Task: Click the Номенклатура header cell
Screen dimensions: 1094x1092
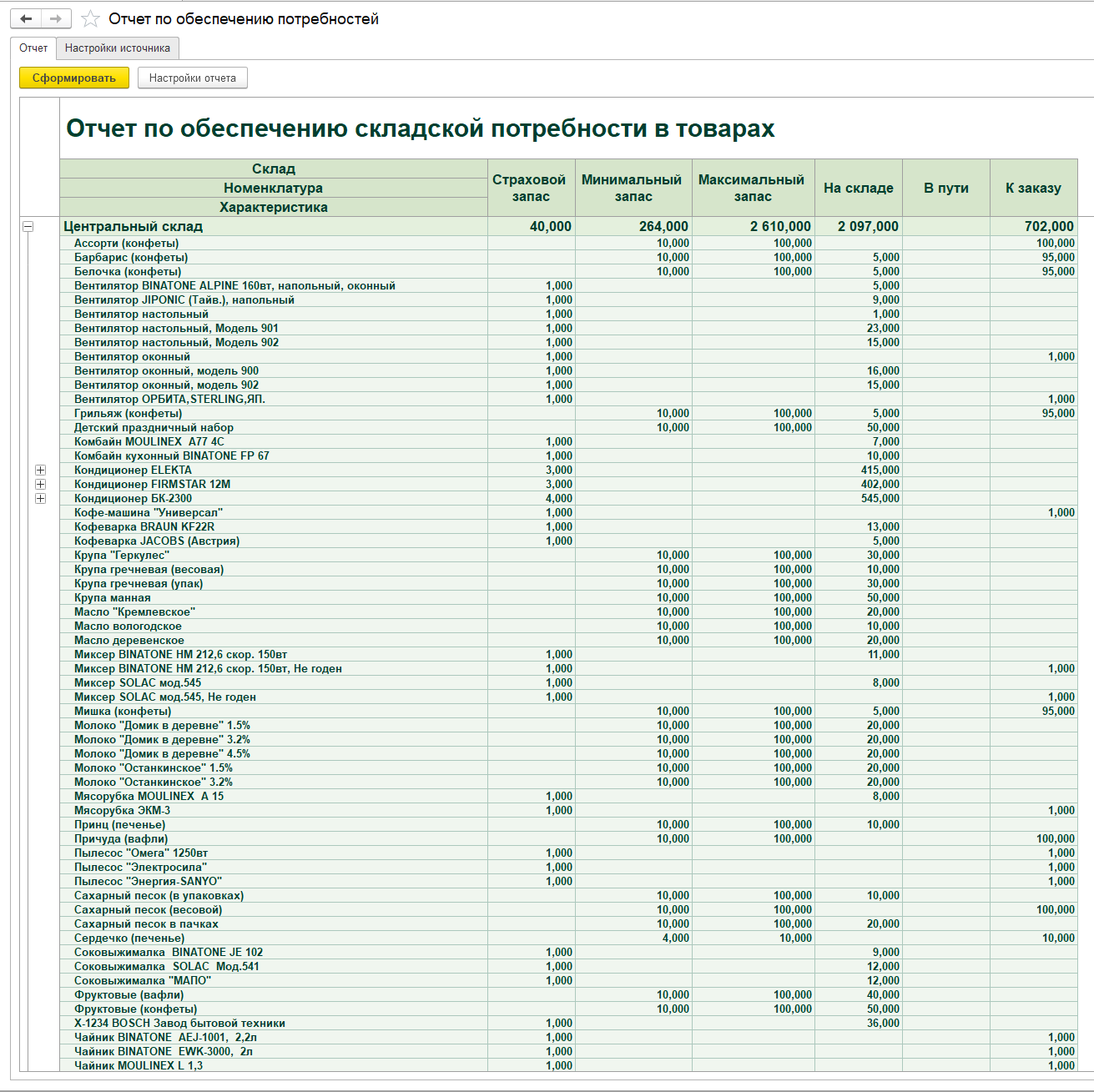Action: point(274,188)
